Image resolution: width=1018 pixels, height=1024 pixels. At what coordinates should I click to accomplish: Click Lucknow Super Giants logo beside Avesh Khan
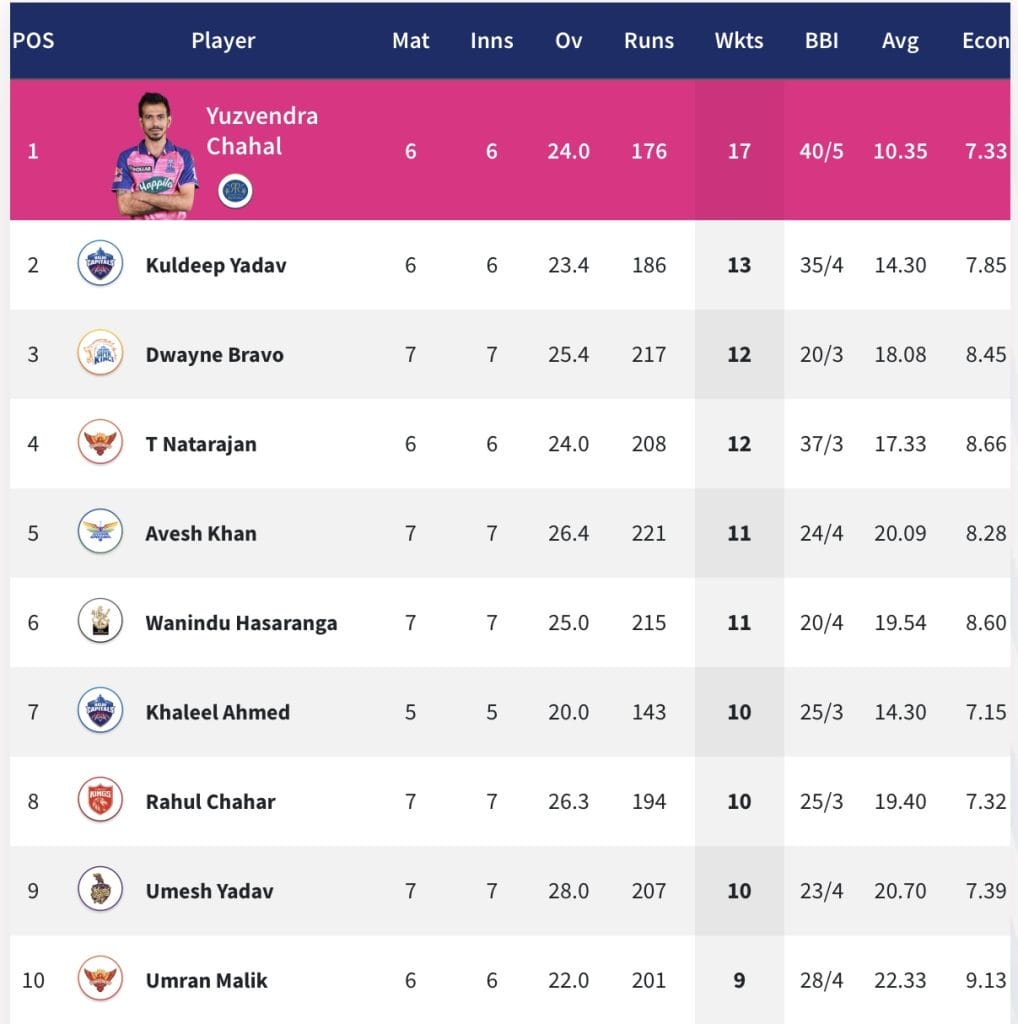(100, 532)
